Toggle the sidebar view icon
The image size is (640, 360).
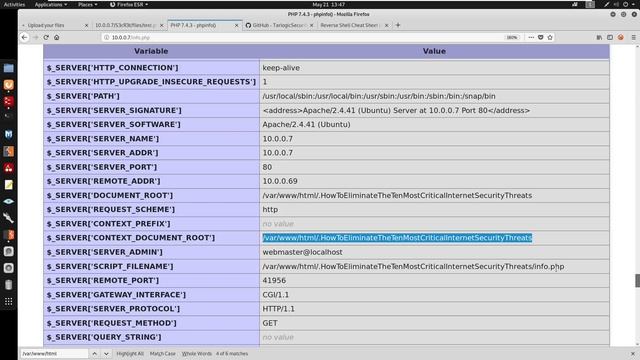point(610,37)
